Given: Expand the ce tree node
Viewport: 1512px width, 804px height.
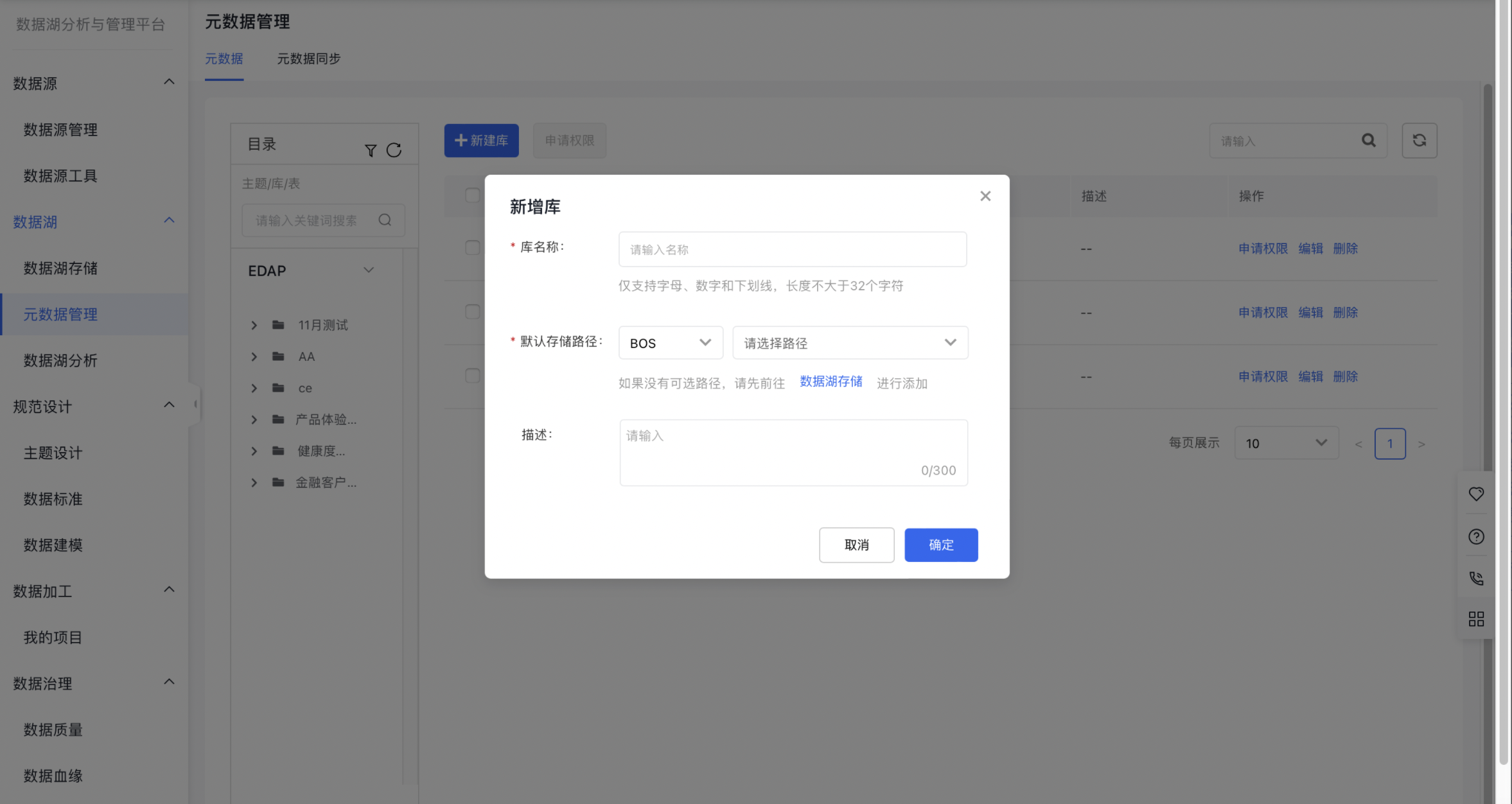Looking at the screenshot, I should [x=254, y=389].
